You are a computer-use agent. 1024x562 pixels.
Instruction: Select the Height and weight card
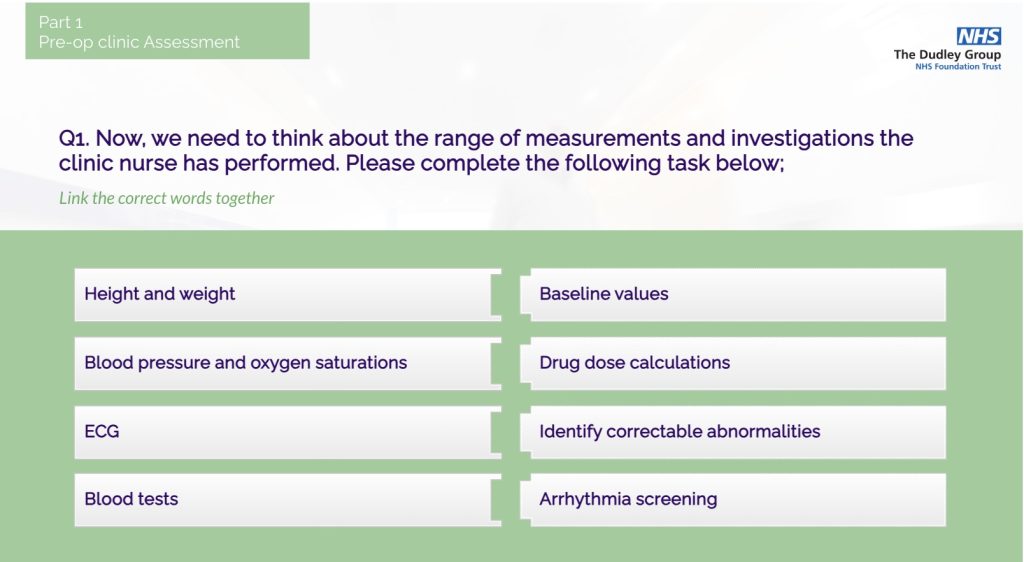(x=287, y=294)
